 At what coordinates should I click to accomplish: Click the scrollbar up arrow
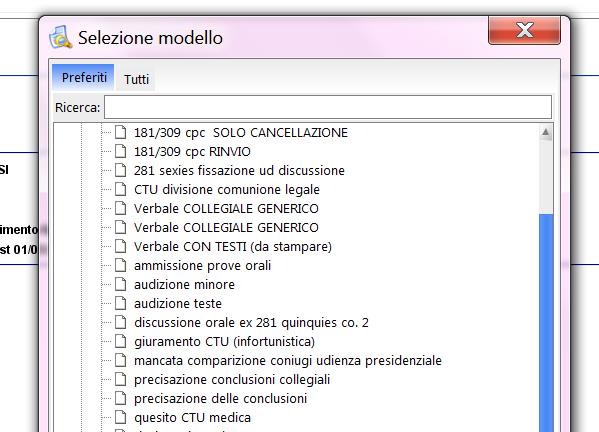coord(546,132)
